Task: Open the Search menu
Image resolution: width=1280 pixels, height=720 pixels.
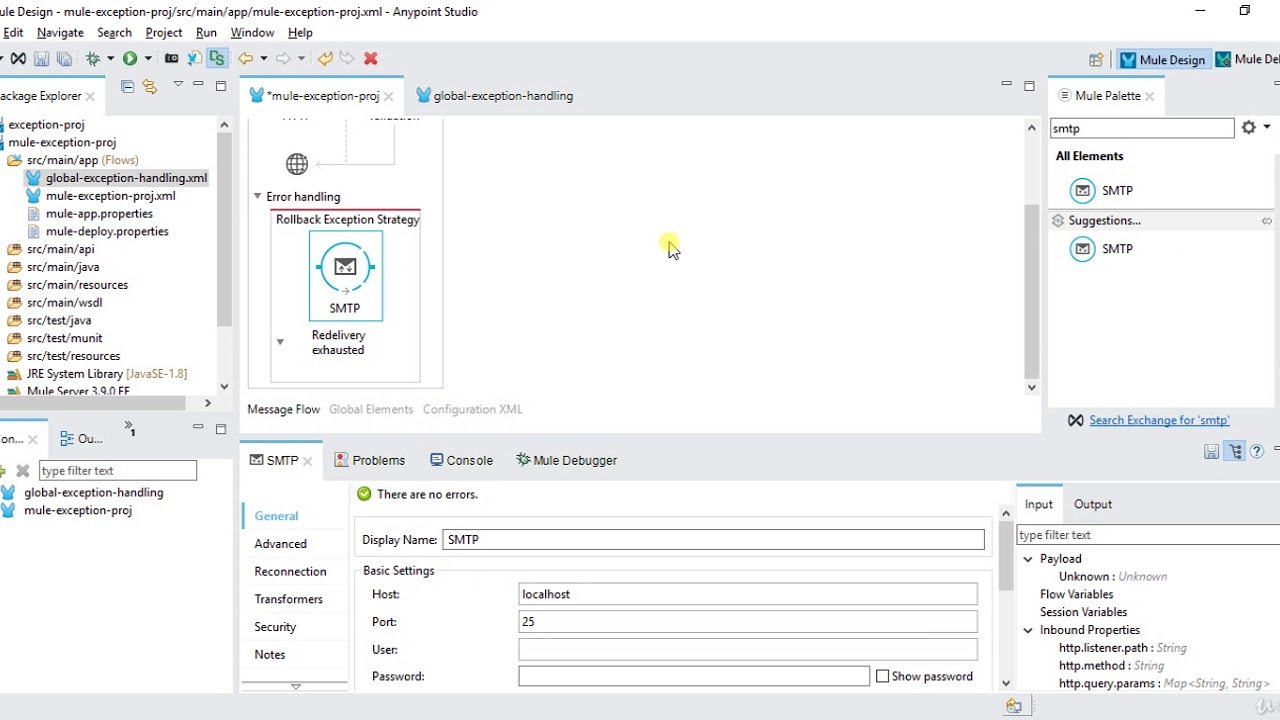Action: tap(114, 33)
